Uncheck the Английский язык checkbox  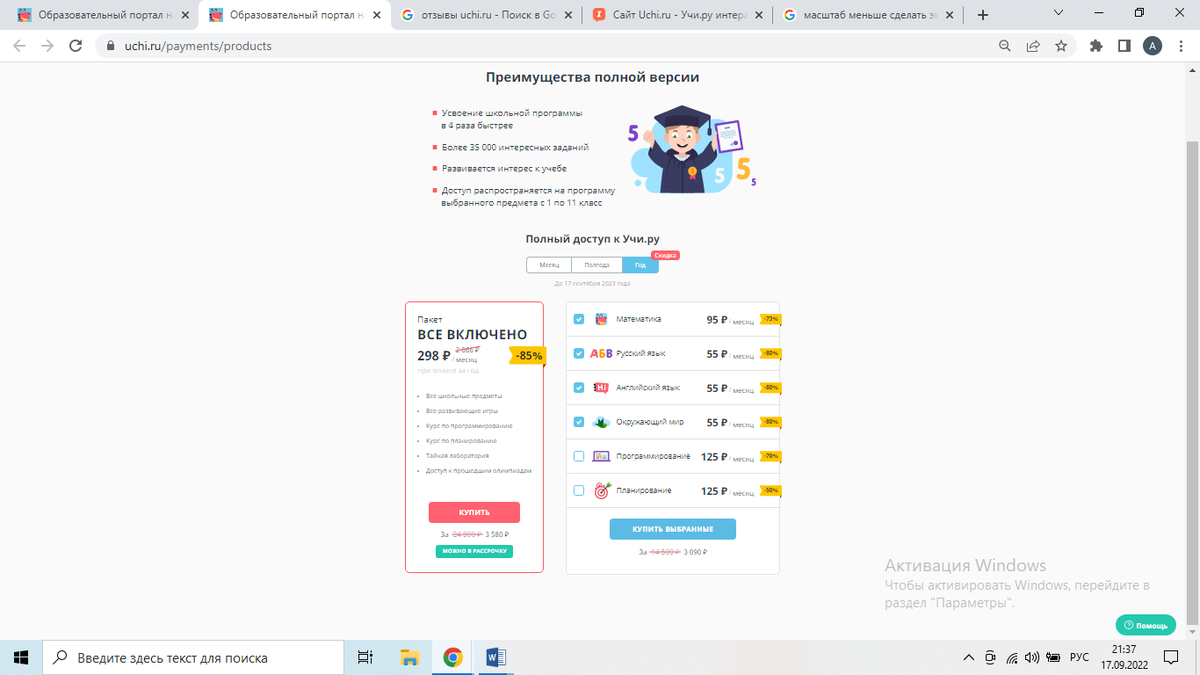579,388
